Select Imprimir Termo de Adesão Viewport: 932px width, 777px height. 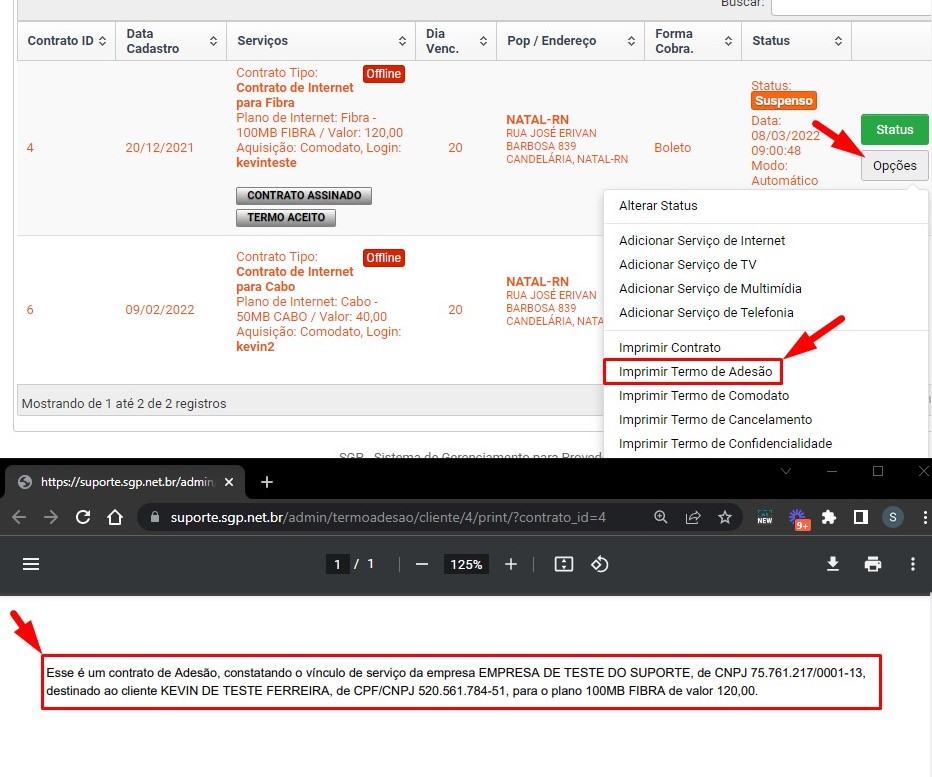click(695, 372)
